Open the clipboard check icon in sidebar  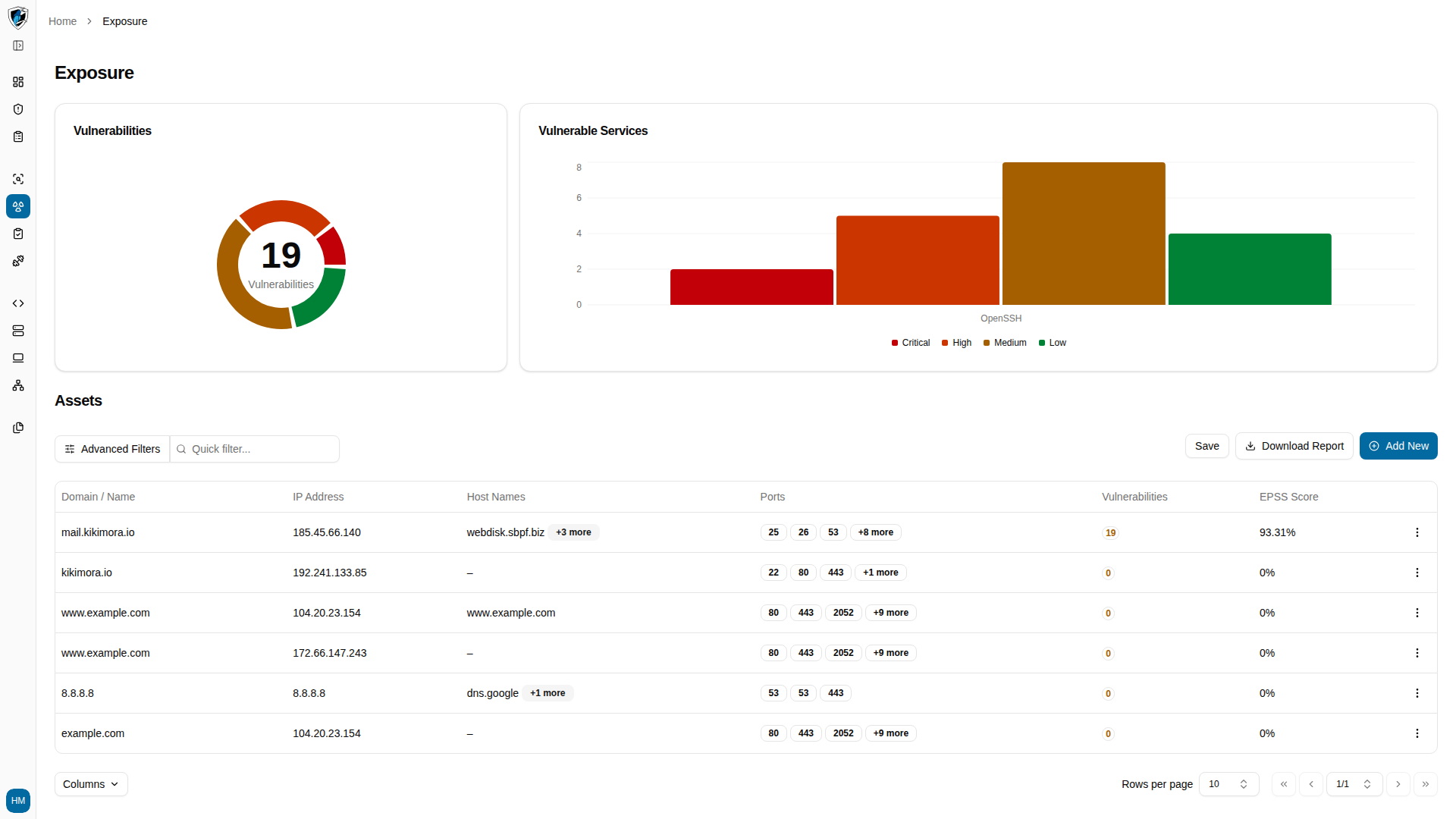(18, 234)
